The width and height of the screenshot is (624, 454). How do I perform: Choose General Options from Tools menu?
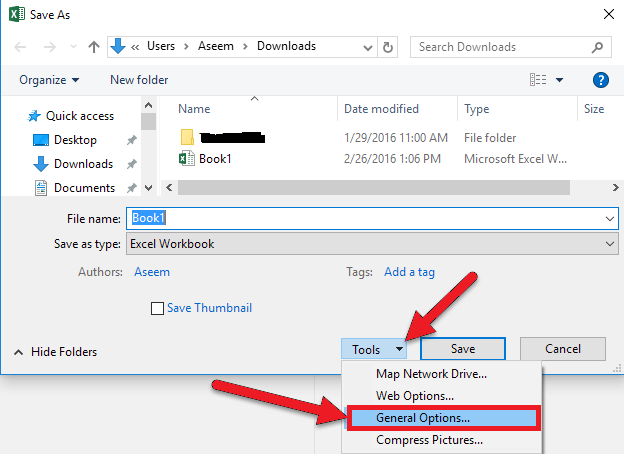(443, 418)
